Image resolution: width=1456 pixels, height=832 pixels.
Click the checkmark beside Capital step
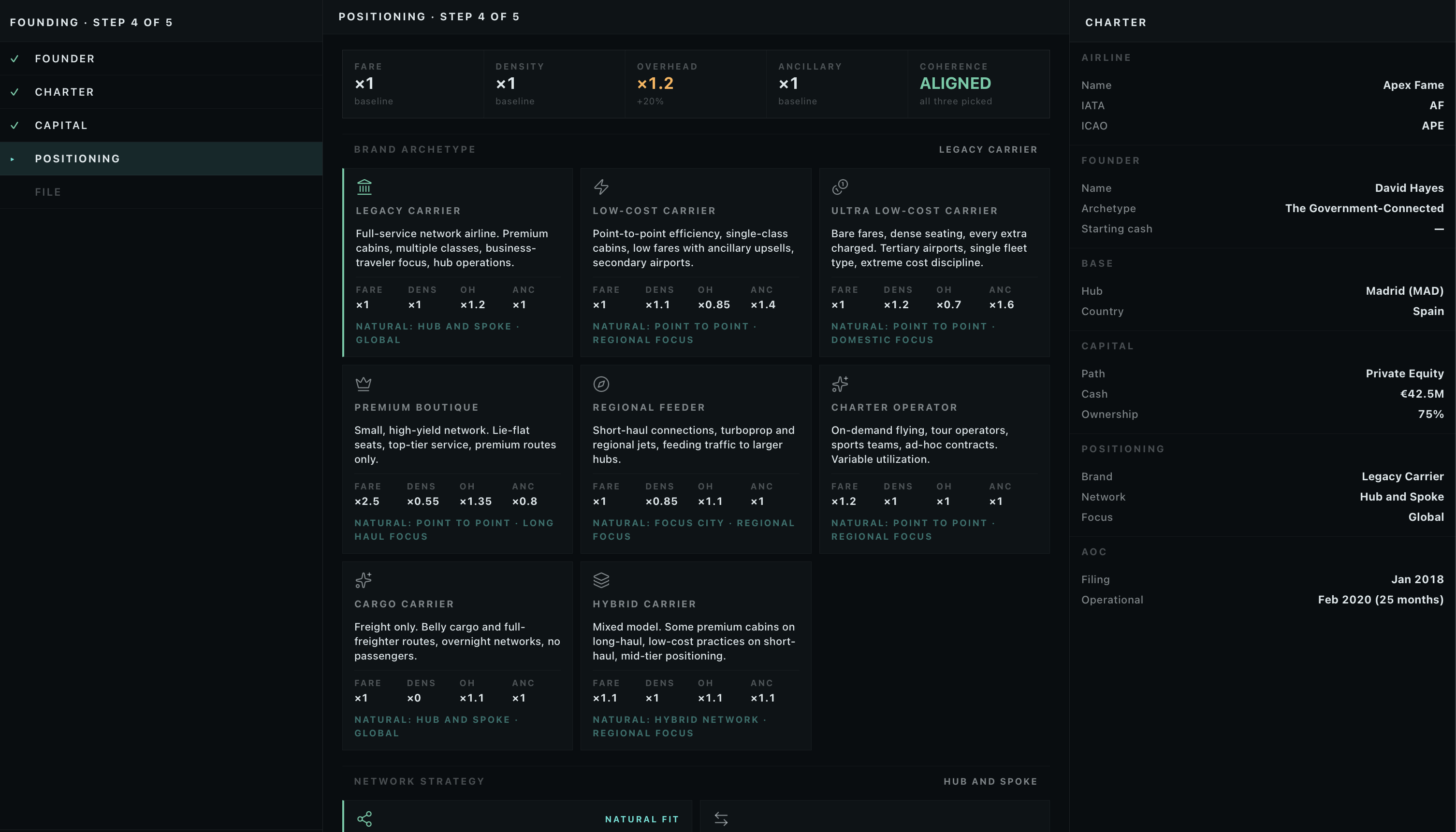tap(15, 125)
